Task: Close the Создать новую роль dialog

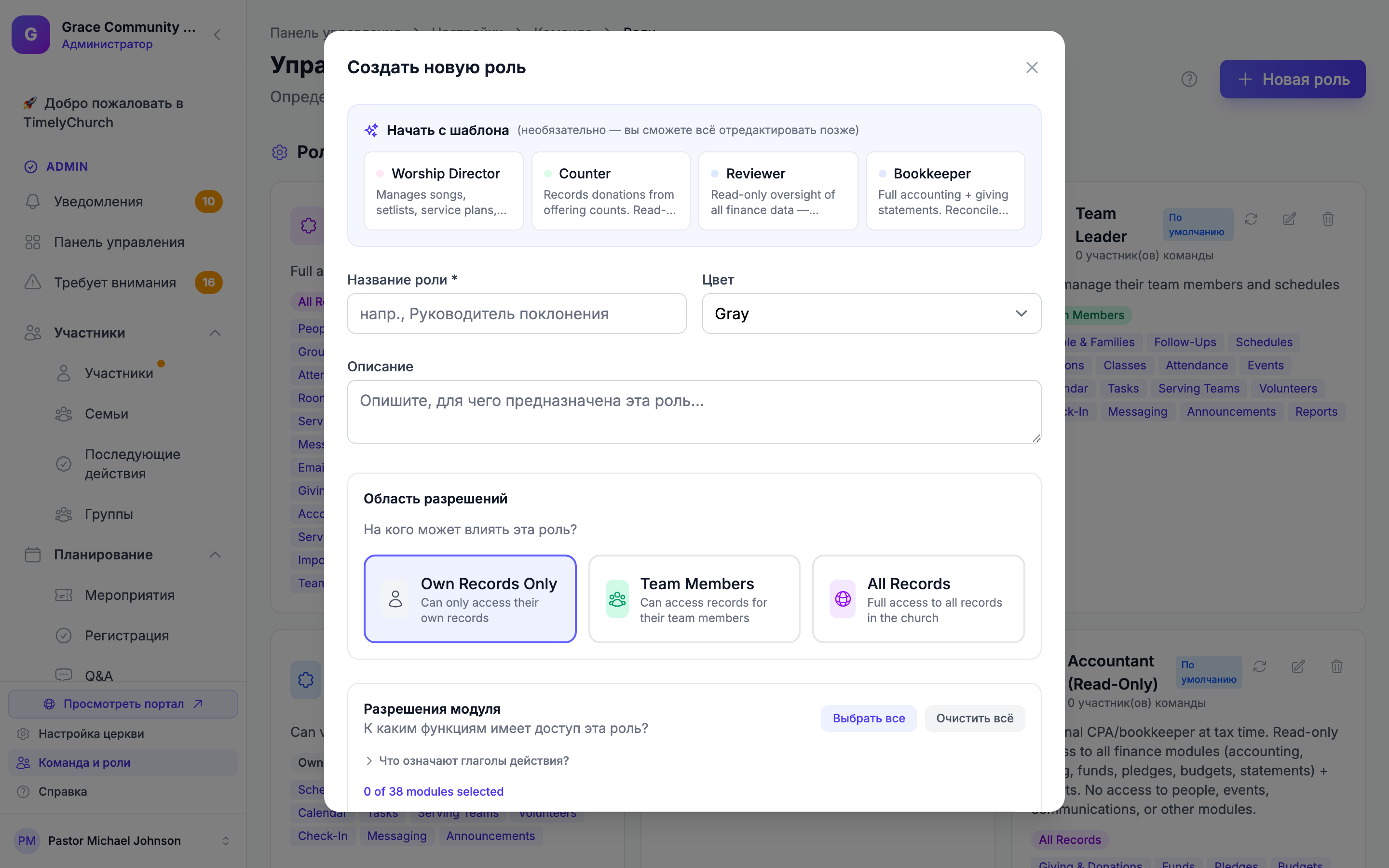Action: [x=1032, y=68]
